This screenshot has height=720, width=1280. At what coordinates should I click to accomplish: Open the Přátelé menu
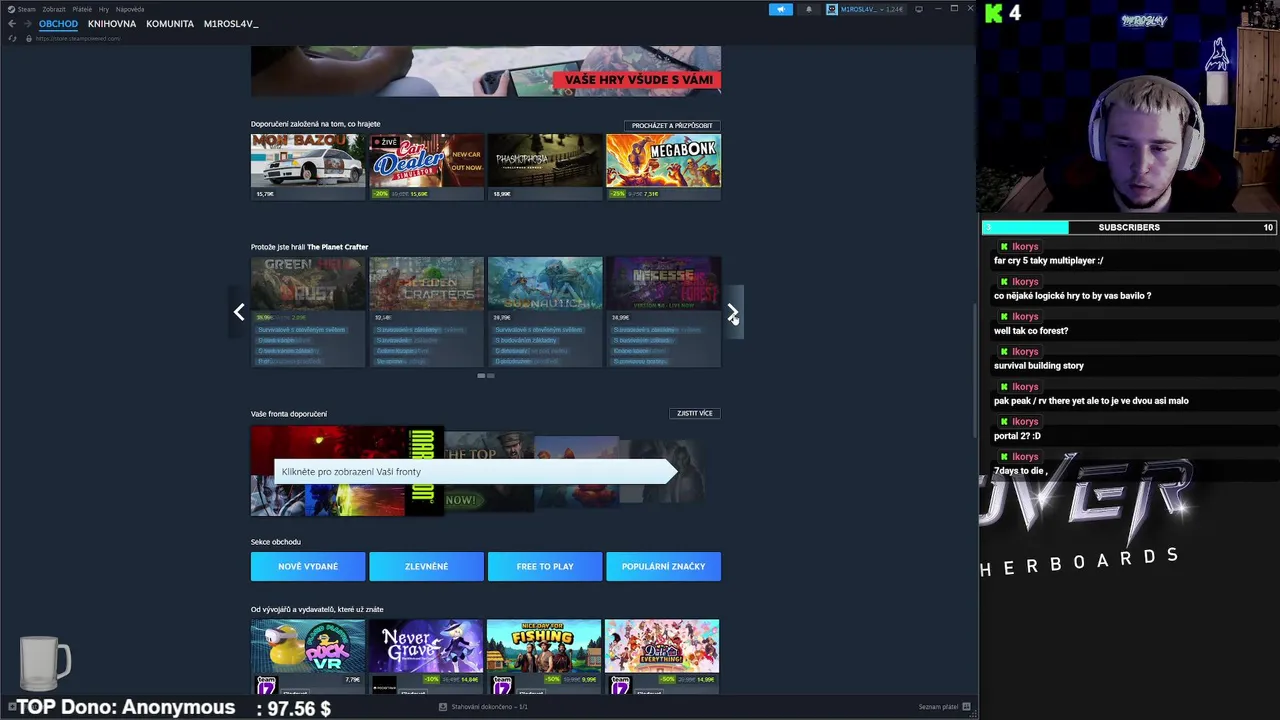point(82,9)
